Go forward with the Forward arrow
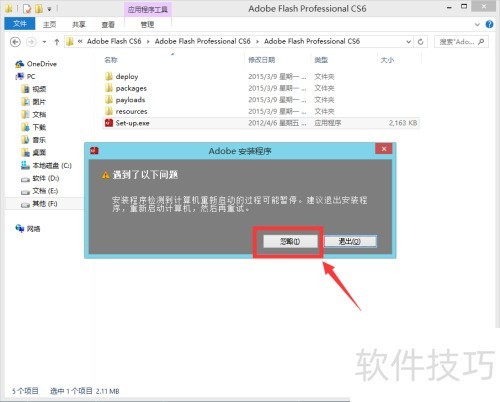500x402 pixels. (x=31, y=42)
